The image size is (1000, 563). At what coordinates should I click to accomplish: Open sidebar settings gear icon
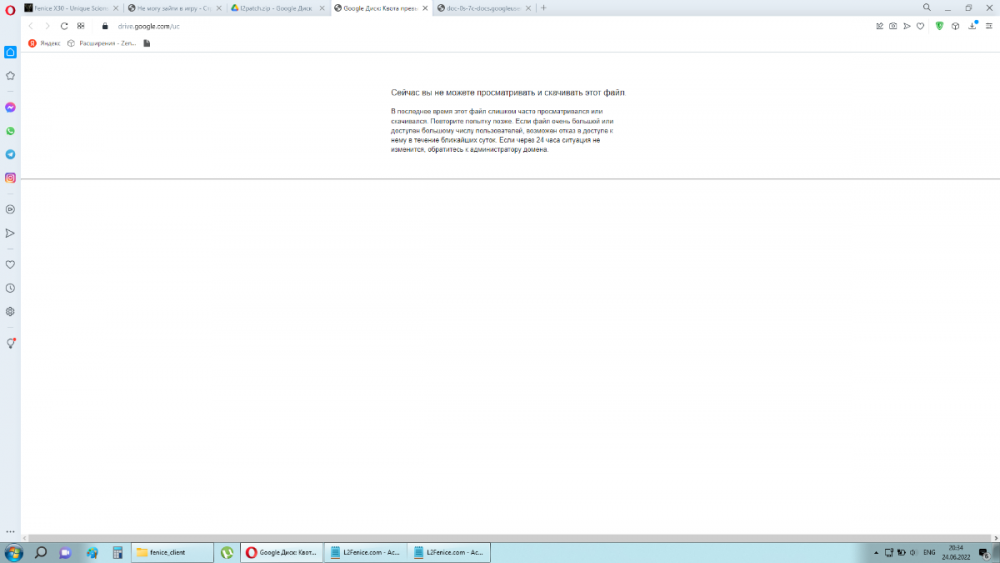(10, 311)
